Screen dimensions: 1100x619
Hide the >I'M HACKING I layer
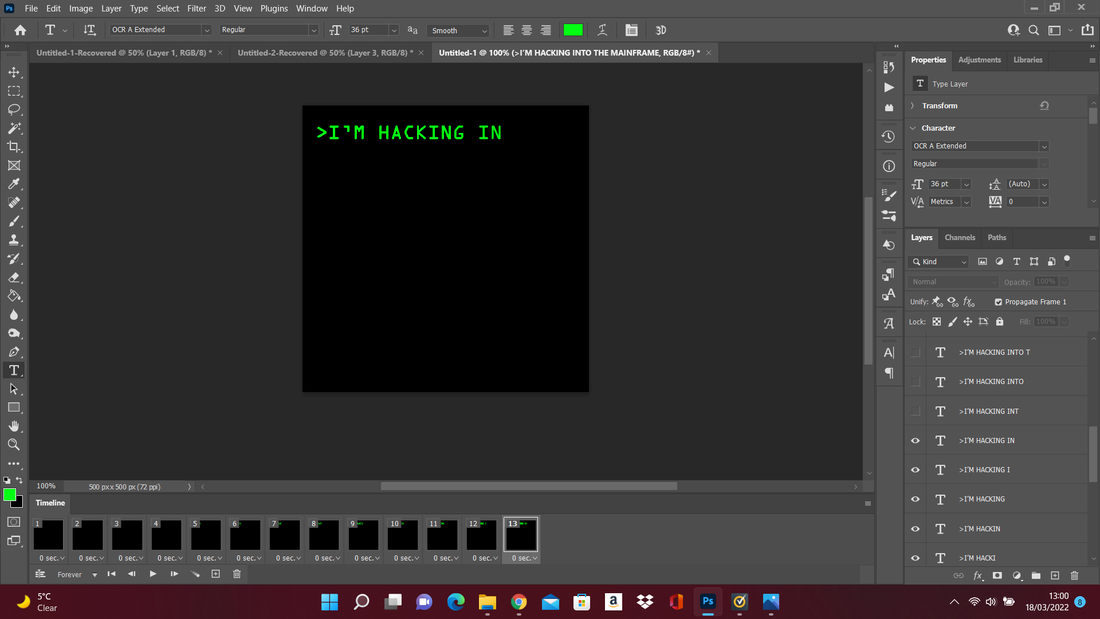[915, 470]
